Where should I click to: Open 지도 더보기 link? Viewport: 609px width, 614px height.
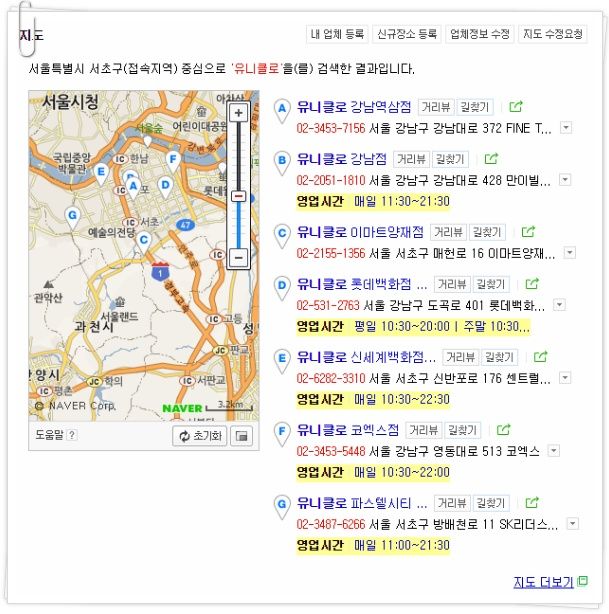click(x=543, y=582)
